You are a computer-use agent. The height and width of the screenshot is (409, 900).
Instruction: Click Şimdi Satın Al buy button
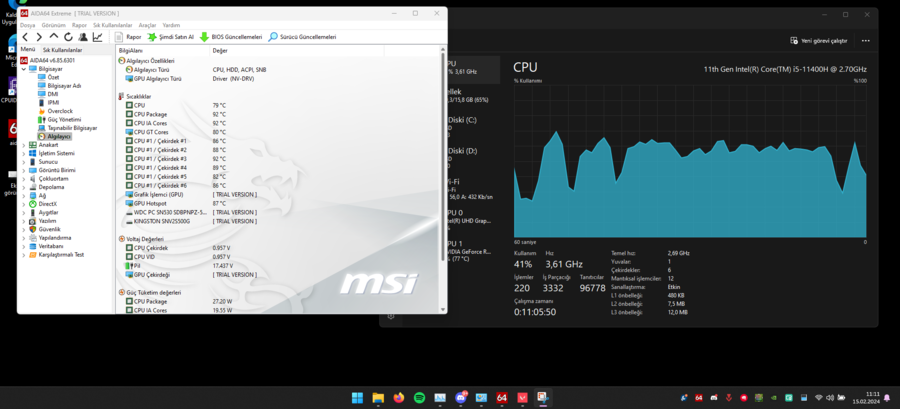point(170,37)
